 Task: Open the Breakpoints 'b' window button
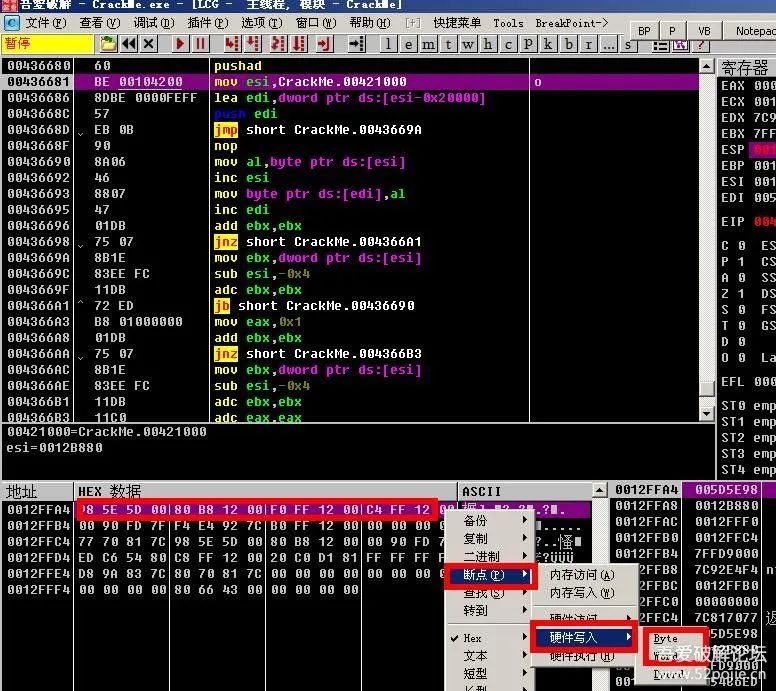[x=569, y=43]
